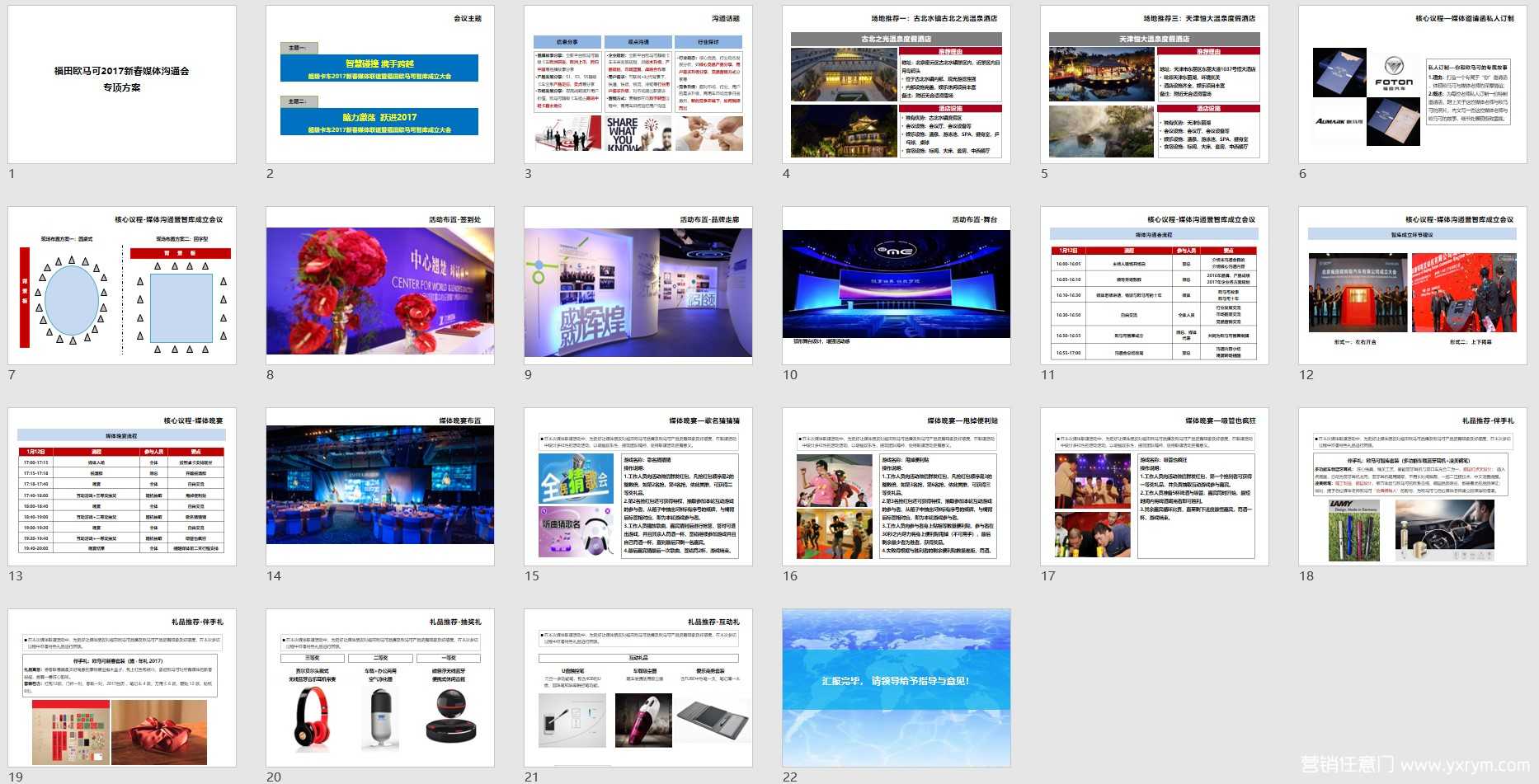
Task: Open slide 10 with the blue stage design
Action: 897,285
